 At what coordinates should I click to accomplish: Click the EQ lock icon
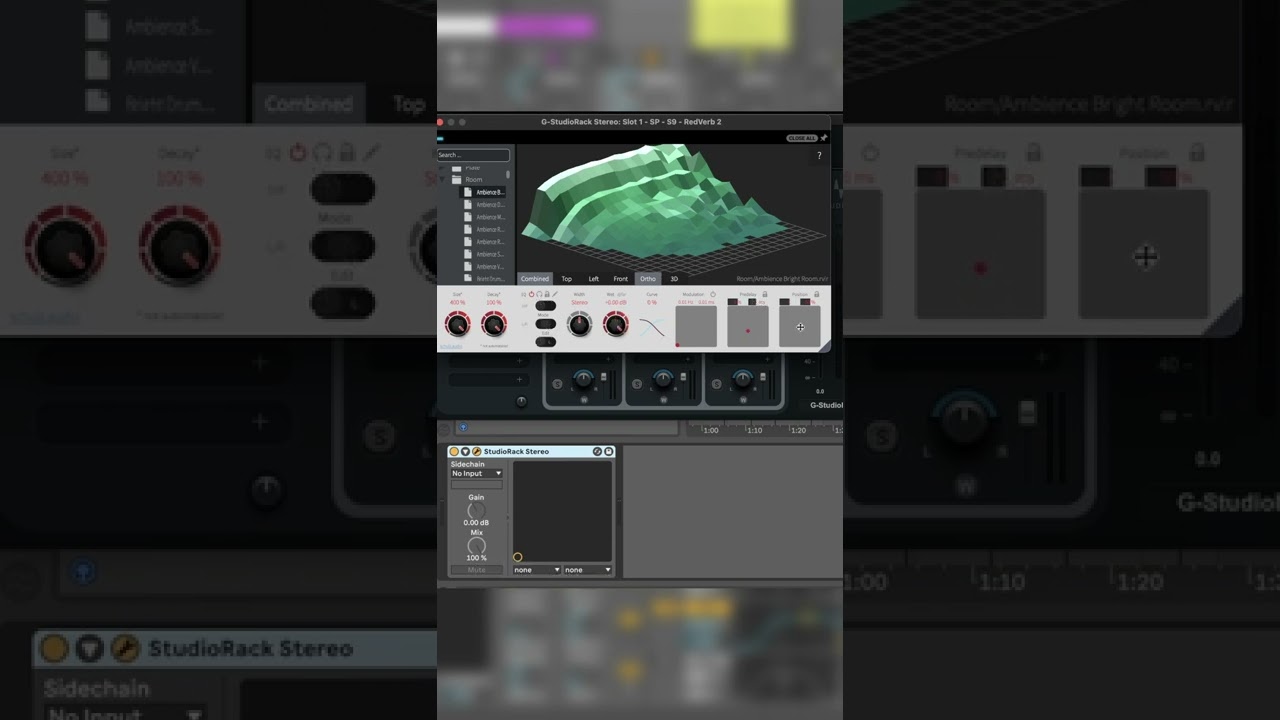(547, 294)
